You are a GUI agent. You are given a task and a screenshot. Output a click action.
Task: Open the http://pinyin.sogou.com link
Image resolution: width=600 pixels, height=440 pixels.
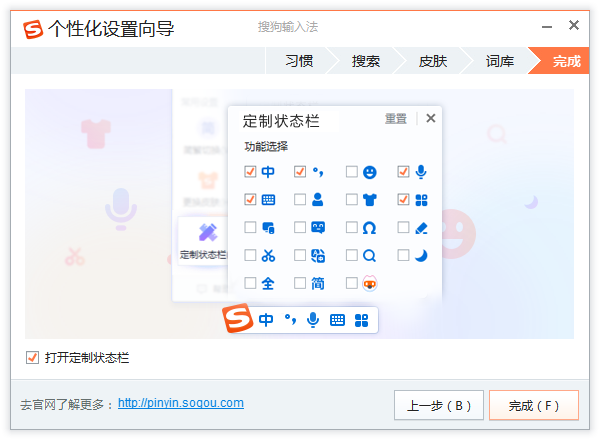(181, 403)
